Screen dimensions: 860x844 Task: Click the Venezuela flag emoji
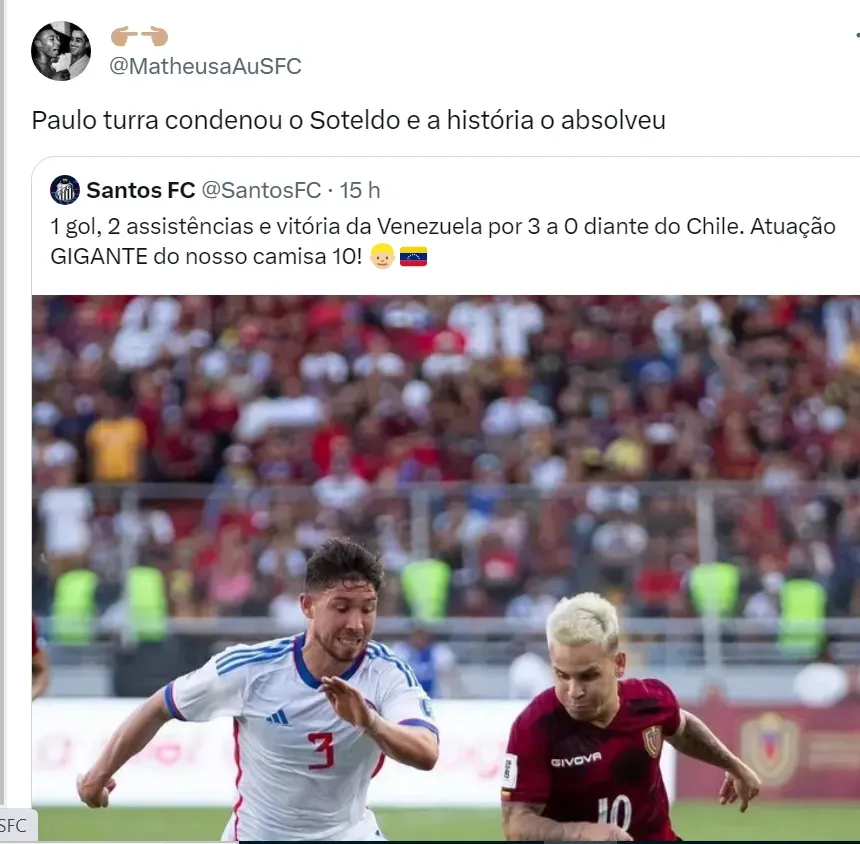(414, 257)
